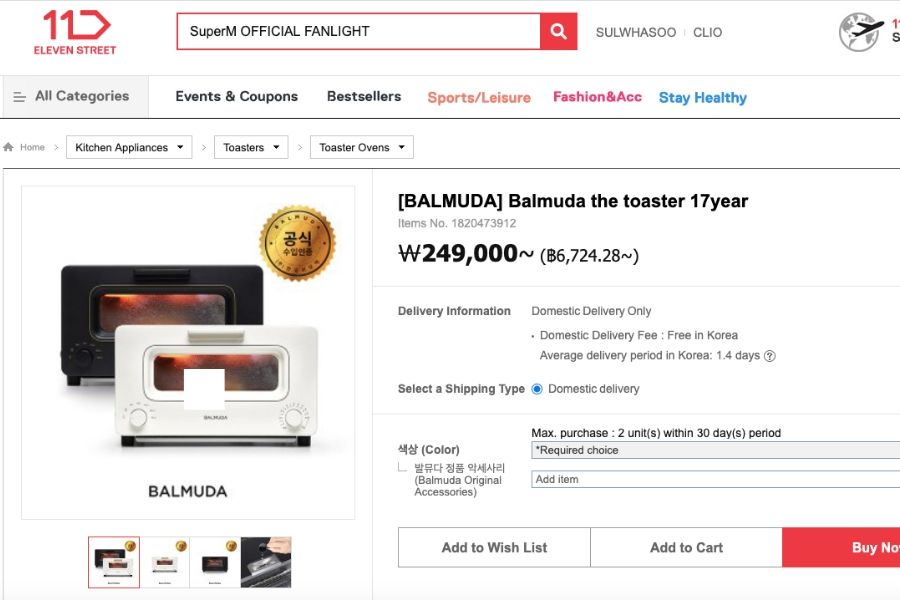Screen dimensions: 900x600
Task: Click the Add to Cart button
Action: 686,548
